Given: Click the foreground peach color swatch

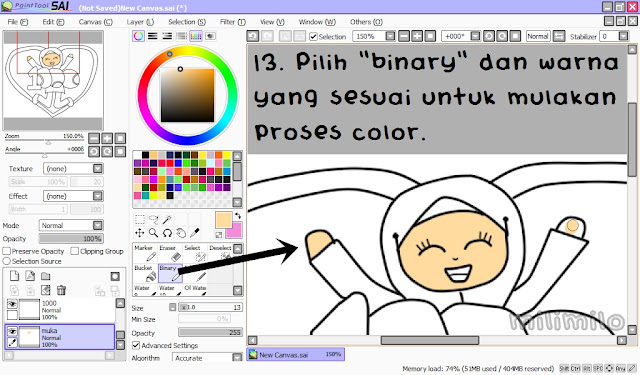Looking at the screenshot, I should pyautogui.click(x=222, y=220).
